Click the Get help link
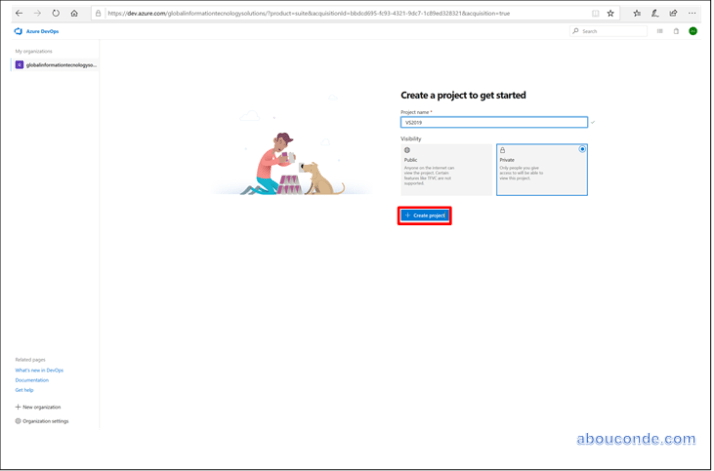 click(x=24, y=390)
